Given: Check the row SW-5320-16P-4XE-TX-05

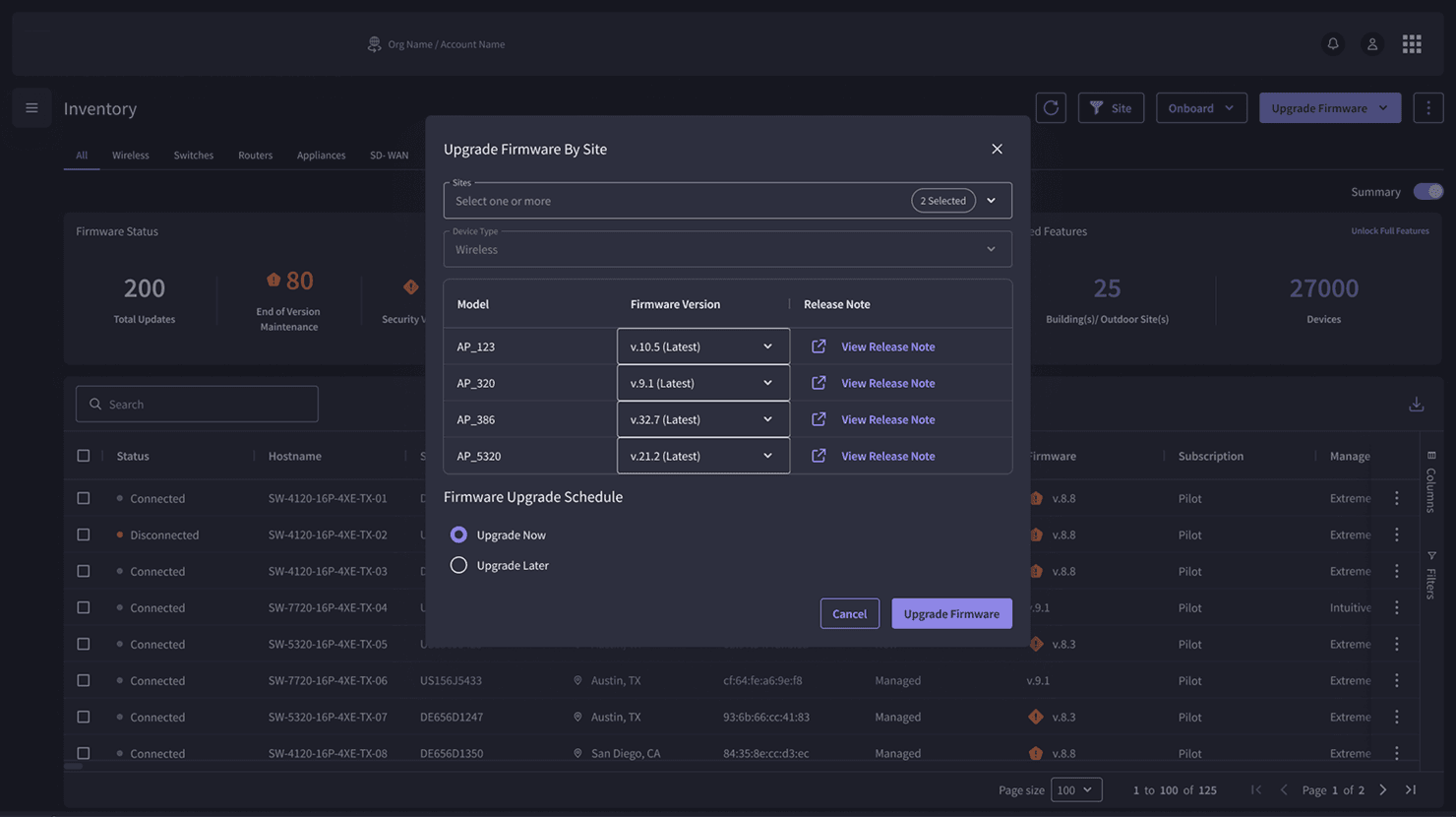Looking at the screenshot, I should tap(84, 644).
